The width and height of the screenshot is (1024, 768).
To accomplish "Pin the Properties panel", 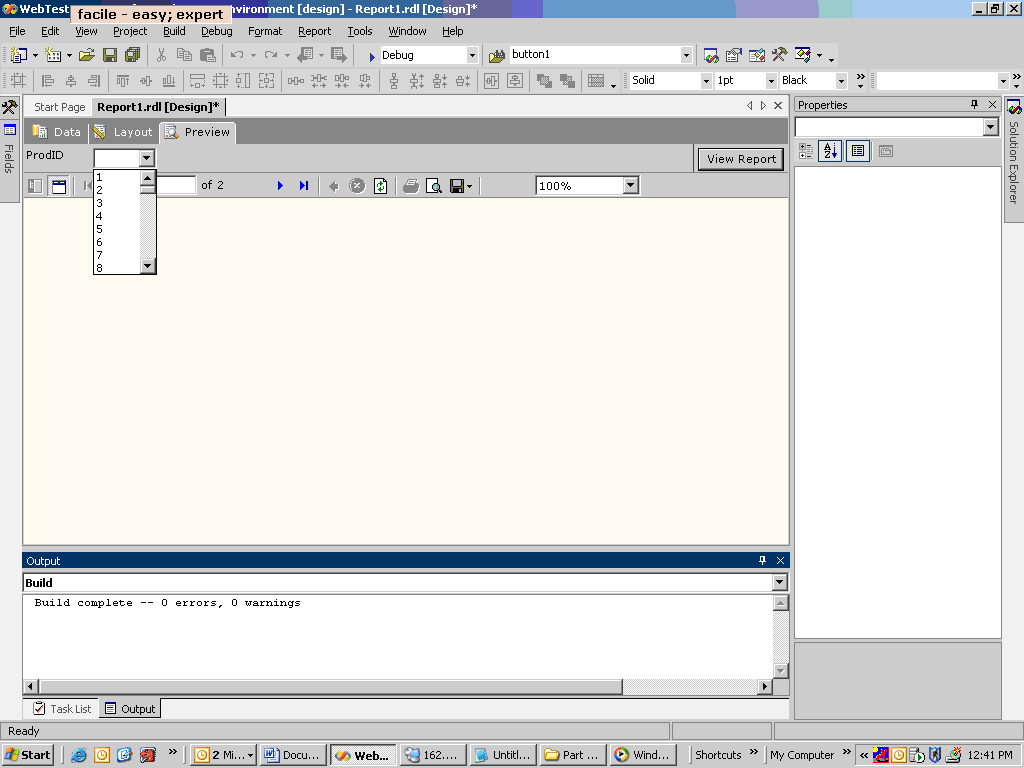I will click(974, 104).
